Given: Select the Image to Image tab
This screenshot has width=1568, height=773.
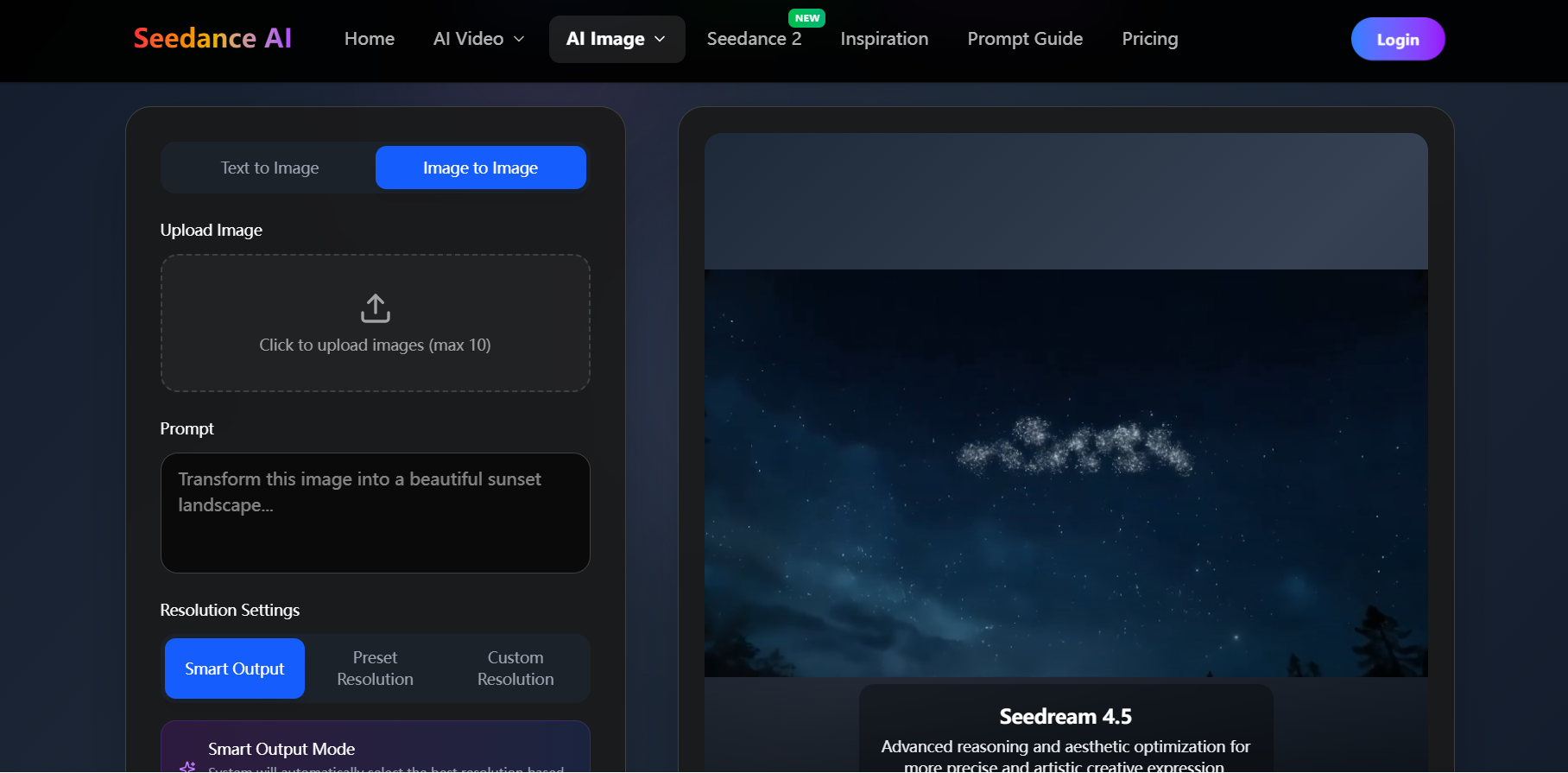Looking at the screenshot, I should coord(480,168).
